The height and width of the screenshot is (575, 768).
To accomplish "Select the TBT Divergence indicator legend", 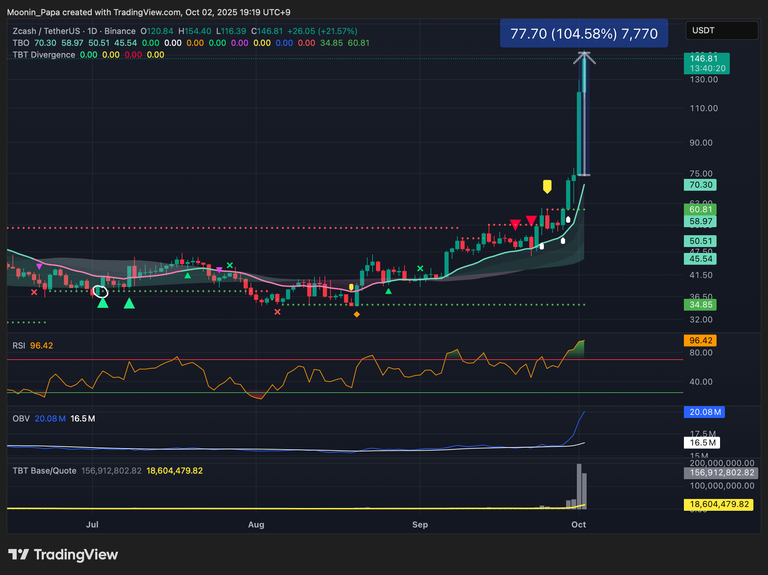I will (x=40, y=54).
